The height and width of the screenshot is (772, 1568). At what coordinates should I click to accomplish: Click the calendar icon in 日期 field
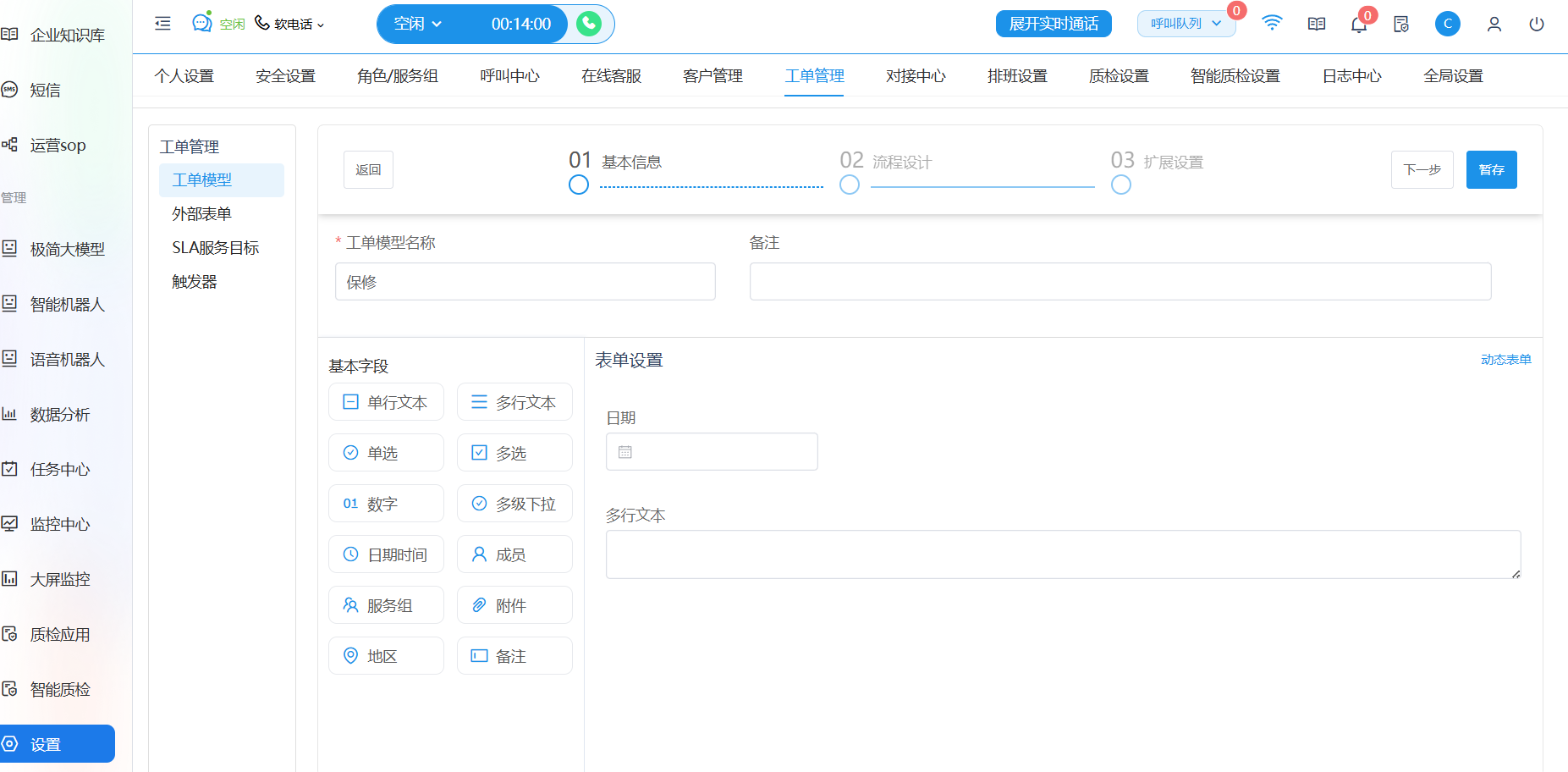point(625,452)
